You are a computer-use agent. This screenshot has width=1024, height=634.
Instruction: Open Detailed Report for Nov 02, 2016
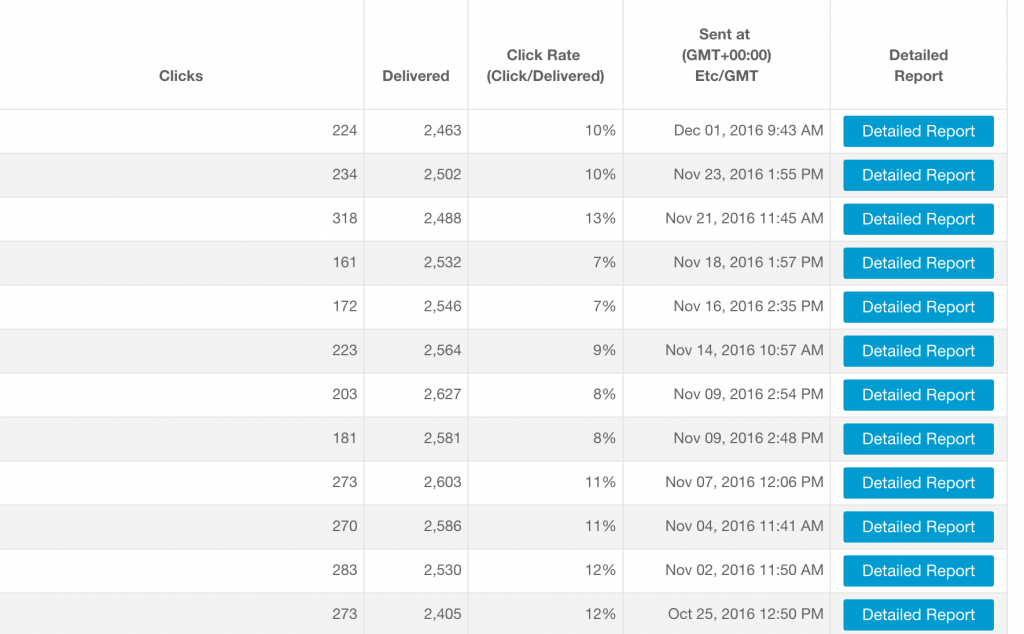(918, 571)
